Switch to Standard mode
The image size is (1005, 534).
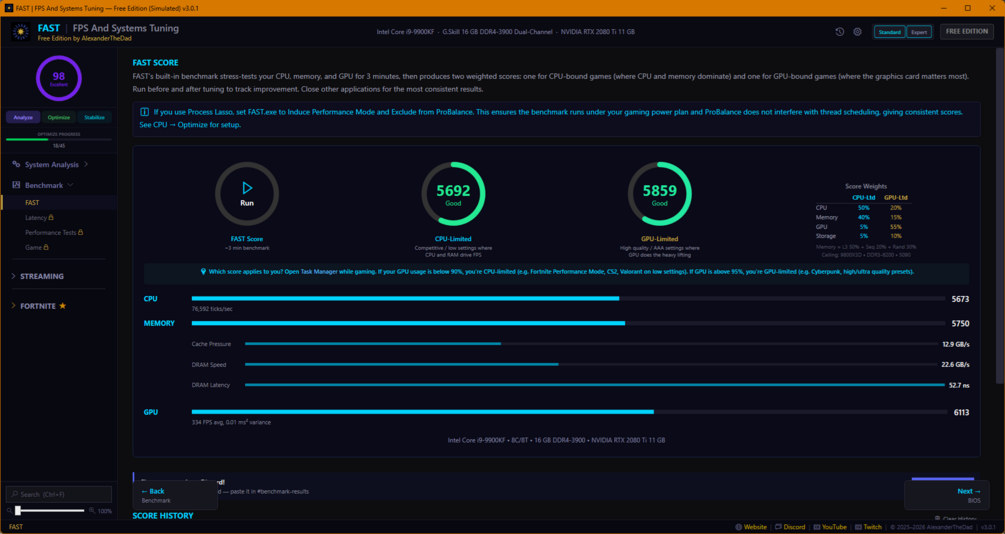point(890,32)
